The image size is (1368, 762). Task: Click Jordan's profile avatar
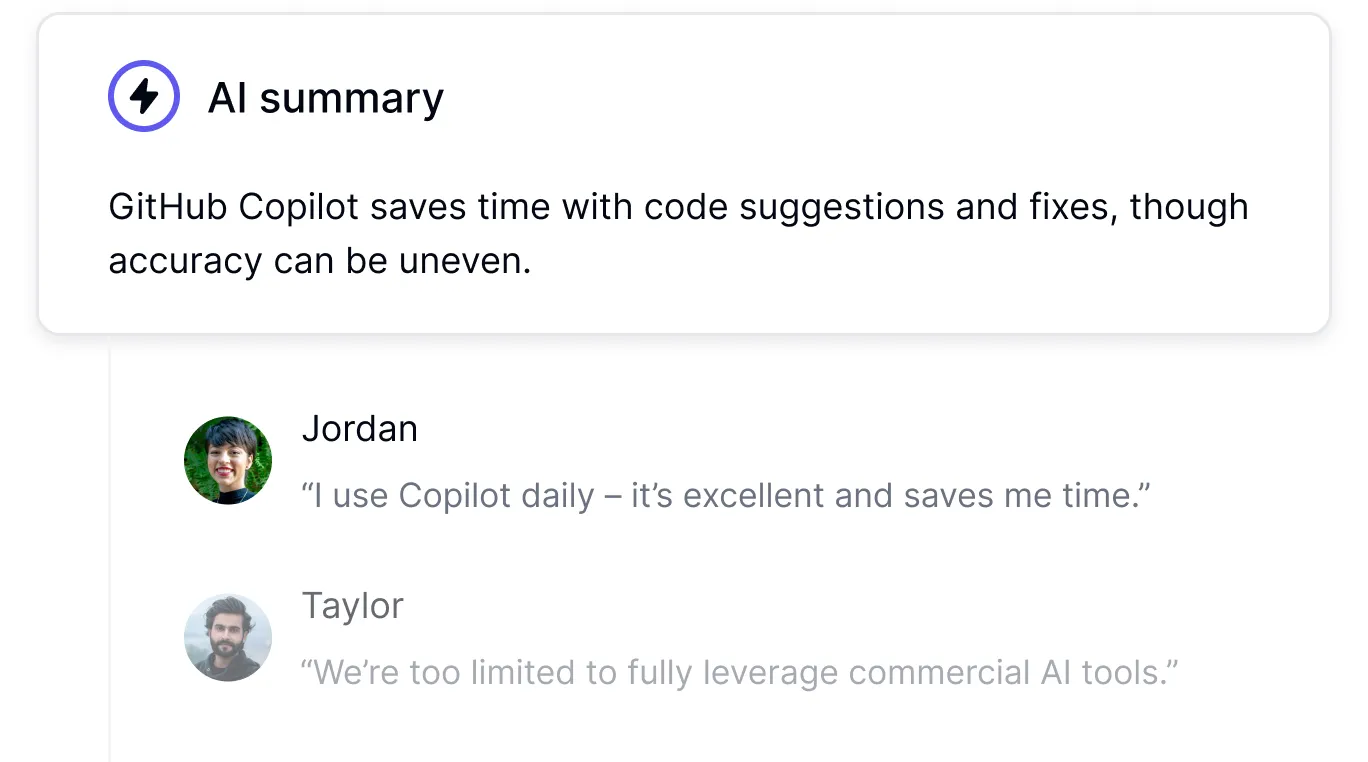pyautogui.click(x=228, y=460)
